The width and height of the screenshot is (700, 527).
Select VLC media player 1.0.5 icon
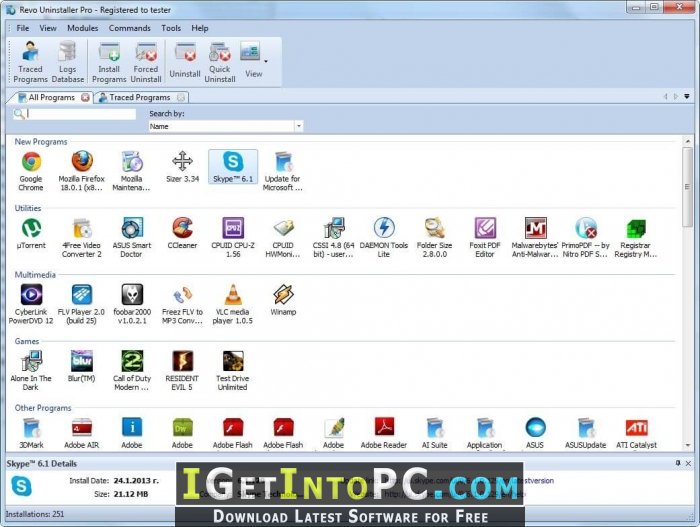click(233, 304)
